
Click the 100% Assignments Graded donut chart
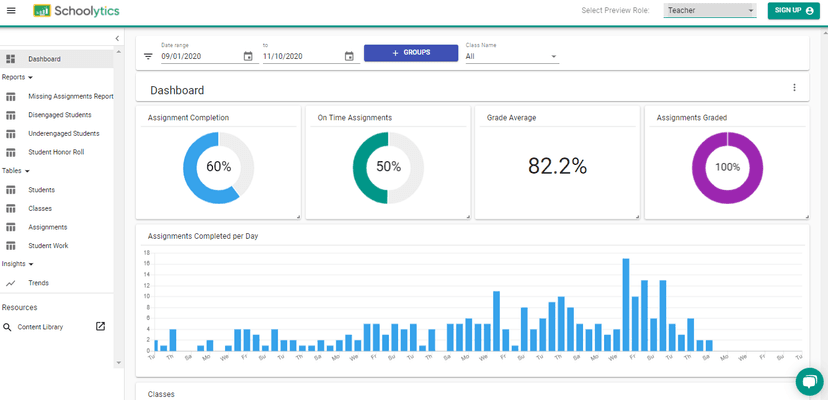[x=728, y=168]
